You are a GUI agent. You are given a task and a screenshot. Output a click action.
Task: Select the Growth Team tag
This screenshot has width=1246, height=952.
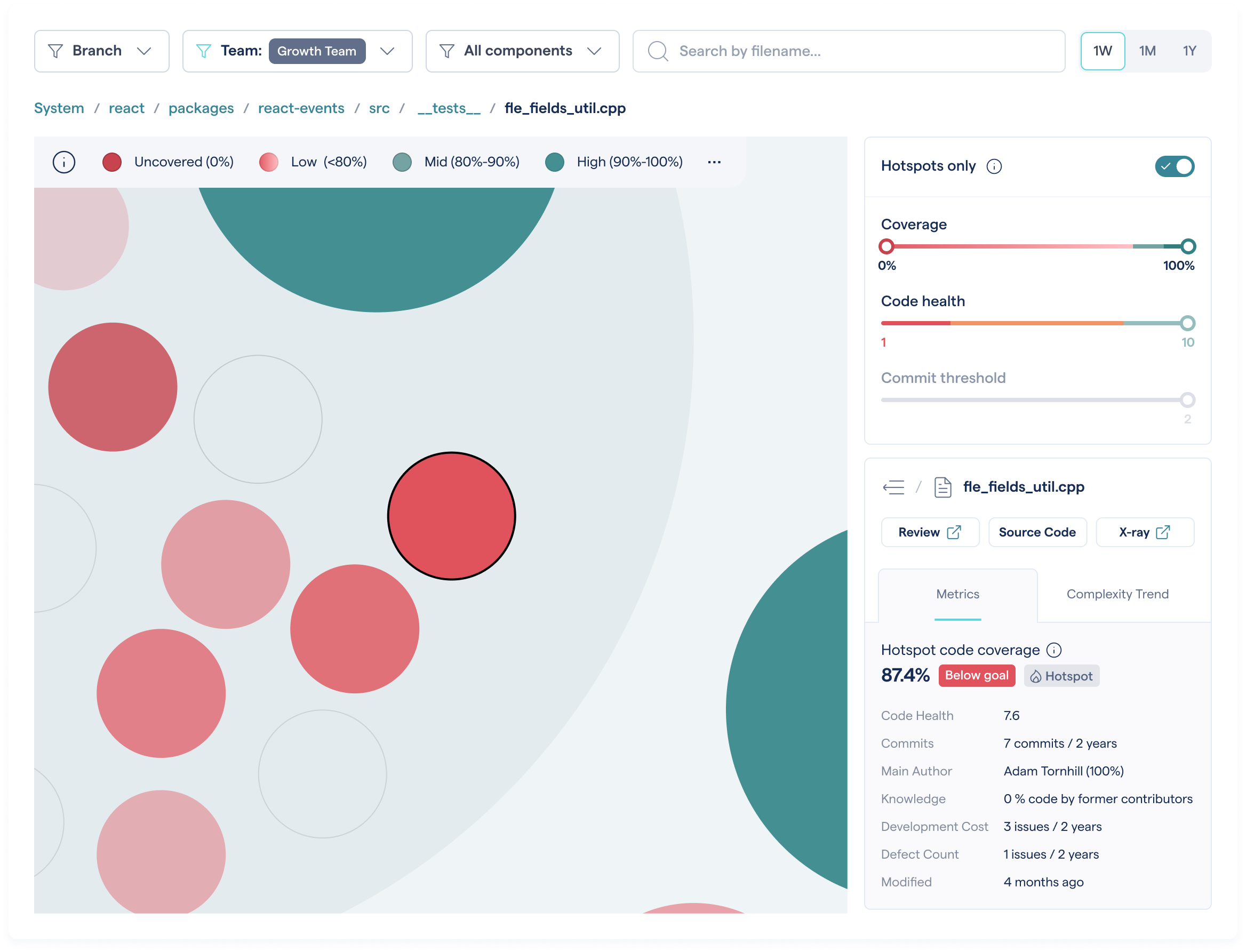pyautogui.click(x=317, y=51)
